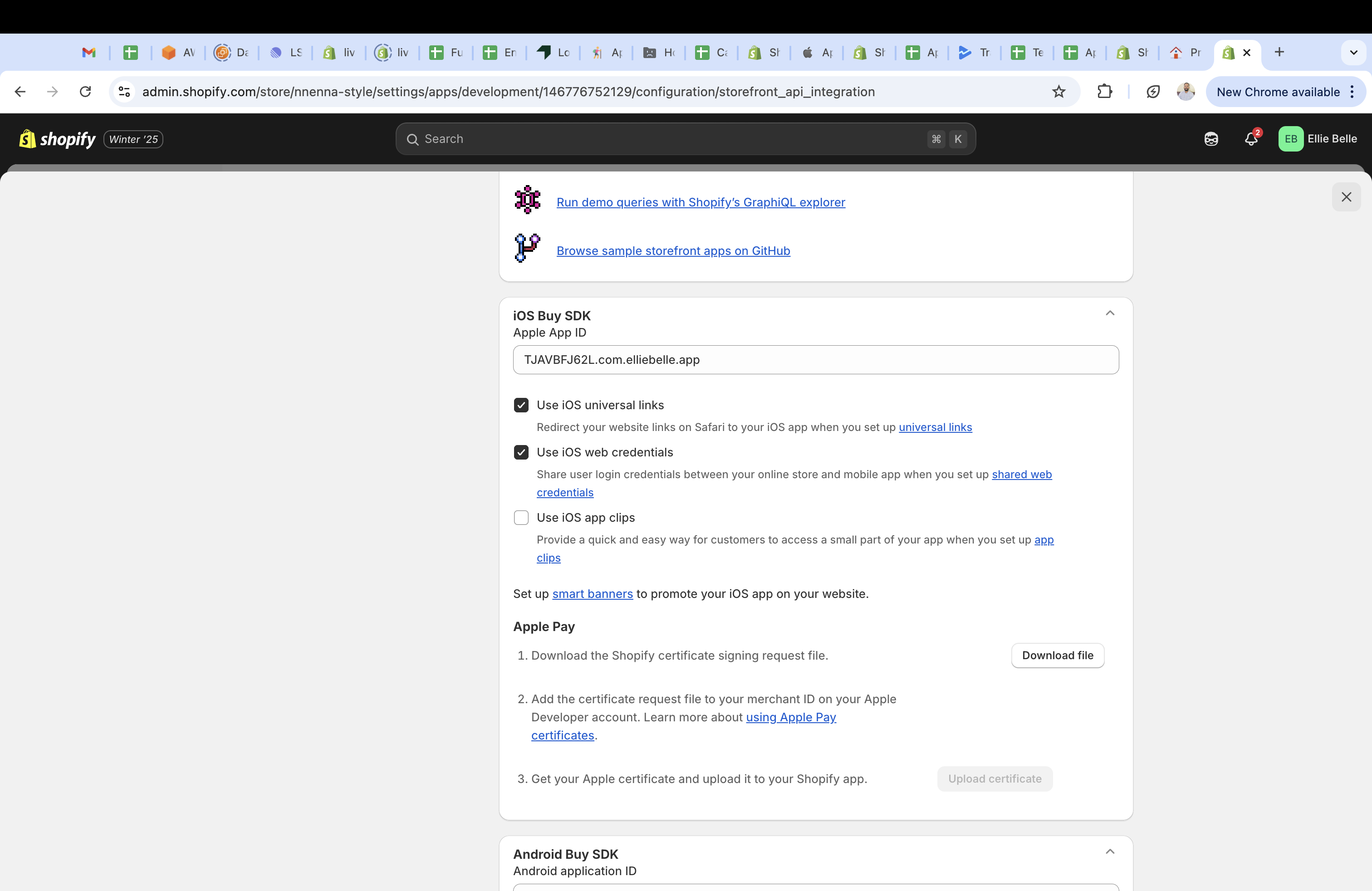View site information icon in address bar

(x=124, y=92)
